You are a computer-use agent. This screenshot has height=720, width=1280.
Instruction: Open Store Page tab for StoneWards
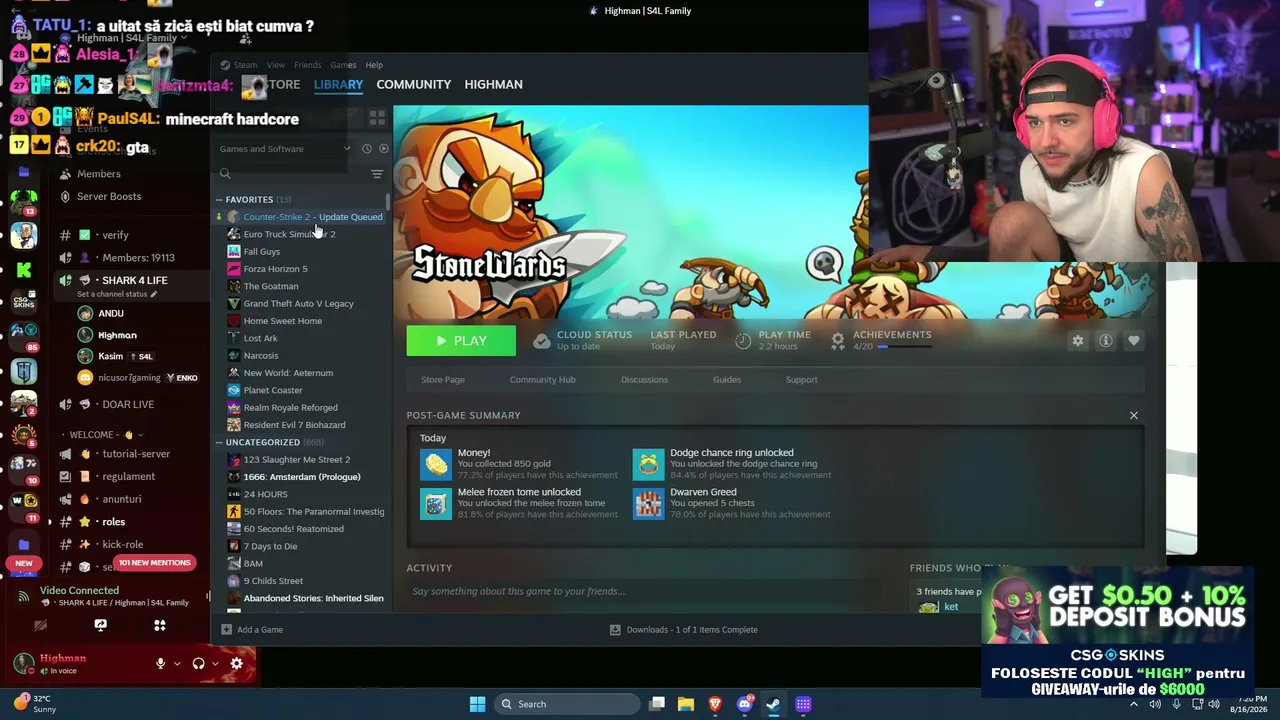443,380
